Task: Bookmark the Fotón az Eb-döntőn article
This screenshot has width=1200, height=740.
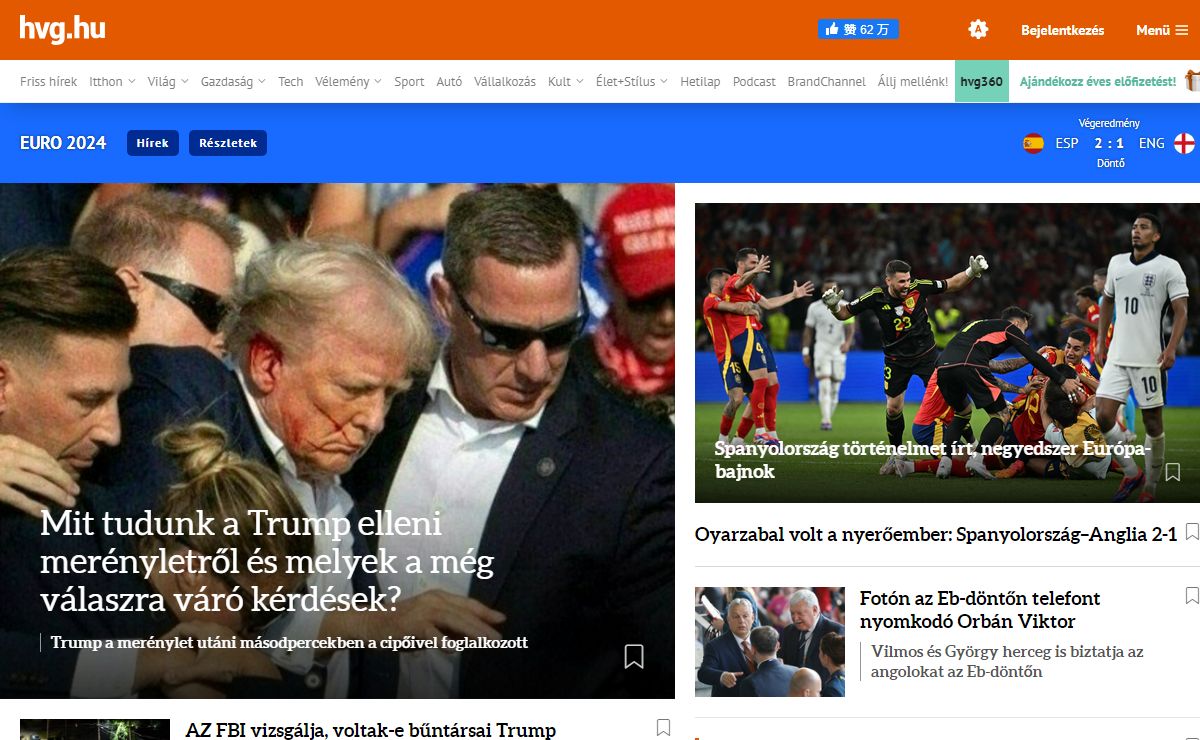Action: (x=1192, y=596)
